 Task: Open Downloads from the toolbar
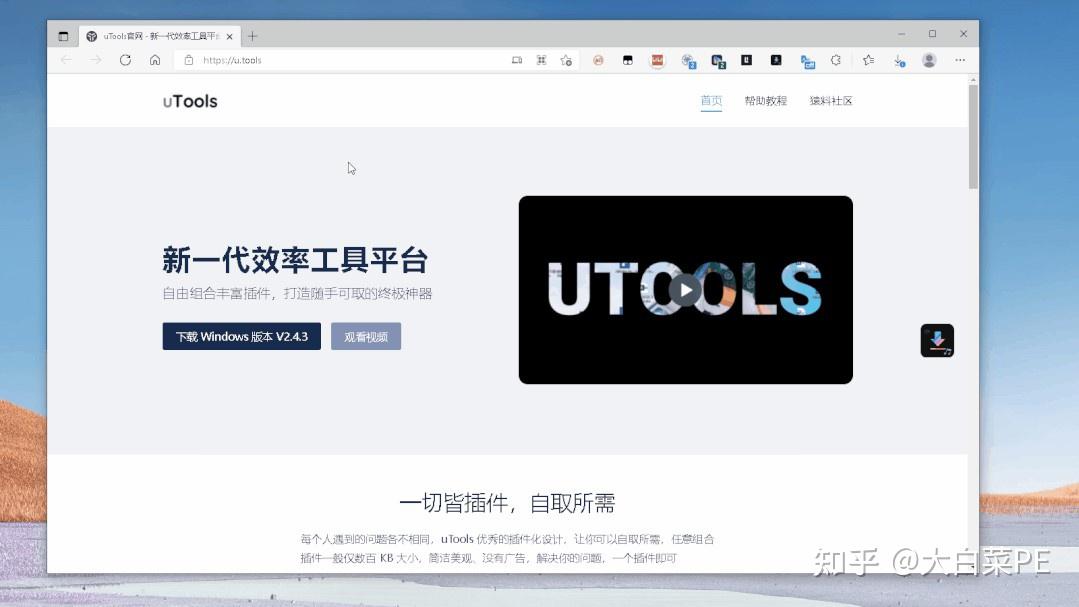[899, 60]
